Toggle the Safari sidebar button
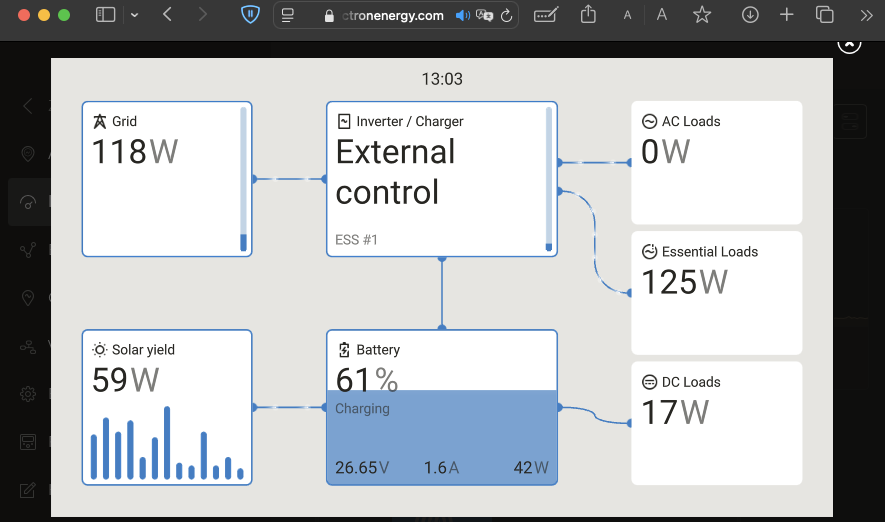Image resolution: width=885 pixels, height=522 pixels. click(x=105, y=15)
